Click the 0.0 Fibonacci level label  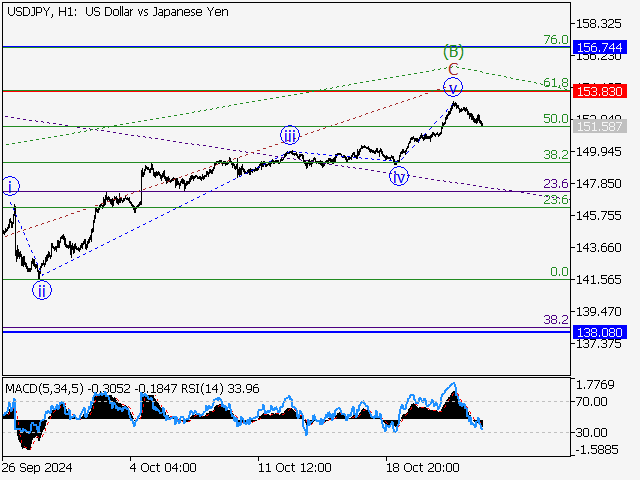pyautogui.click(x=559, y=271)
